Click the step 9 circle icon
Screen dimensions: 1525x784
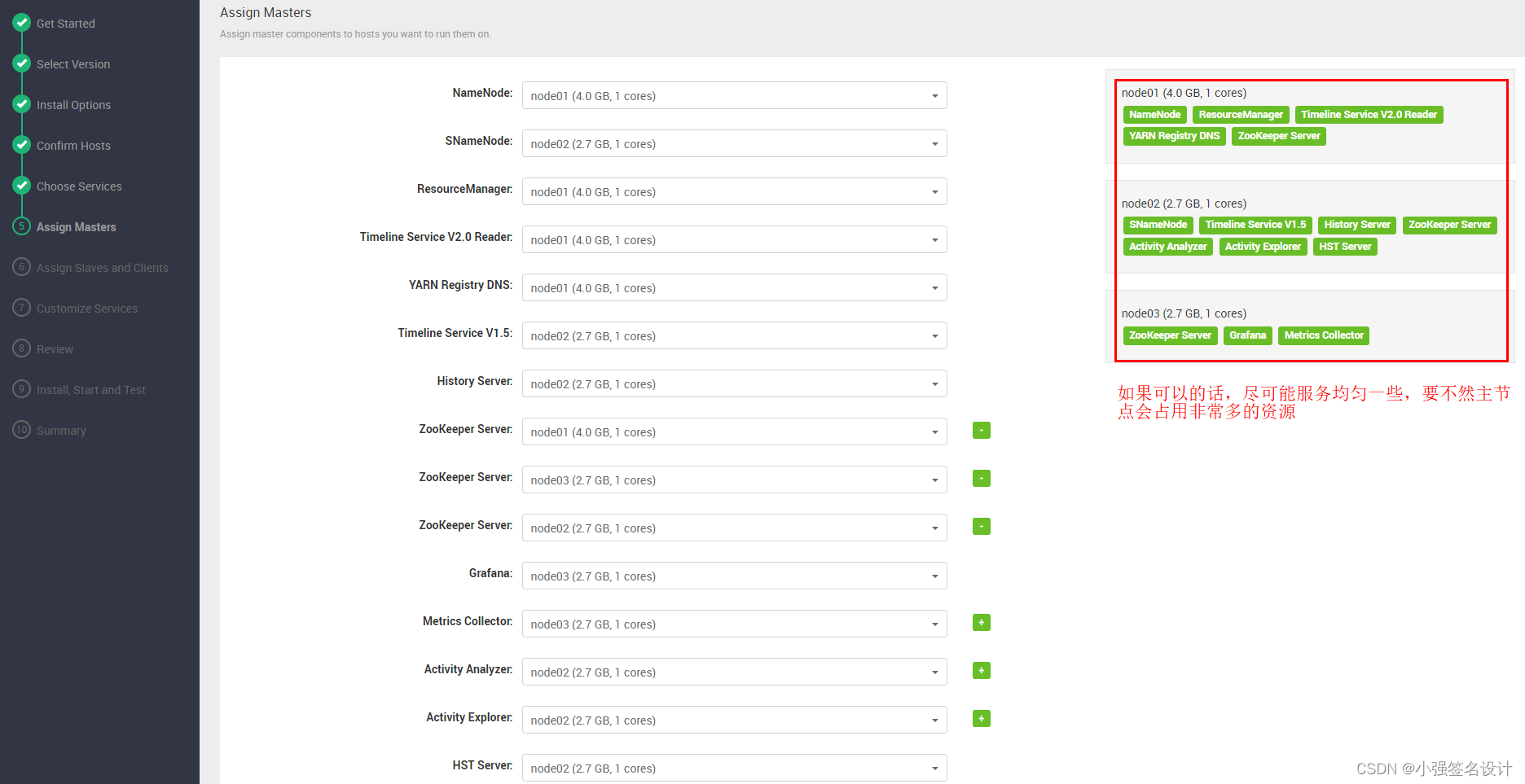click(22, 389)
